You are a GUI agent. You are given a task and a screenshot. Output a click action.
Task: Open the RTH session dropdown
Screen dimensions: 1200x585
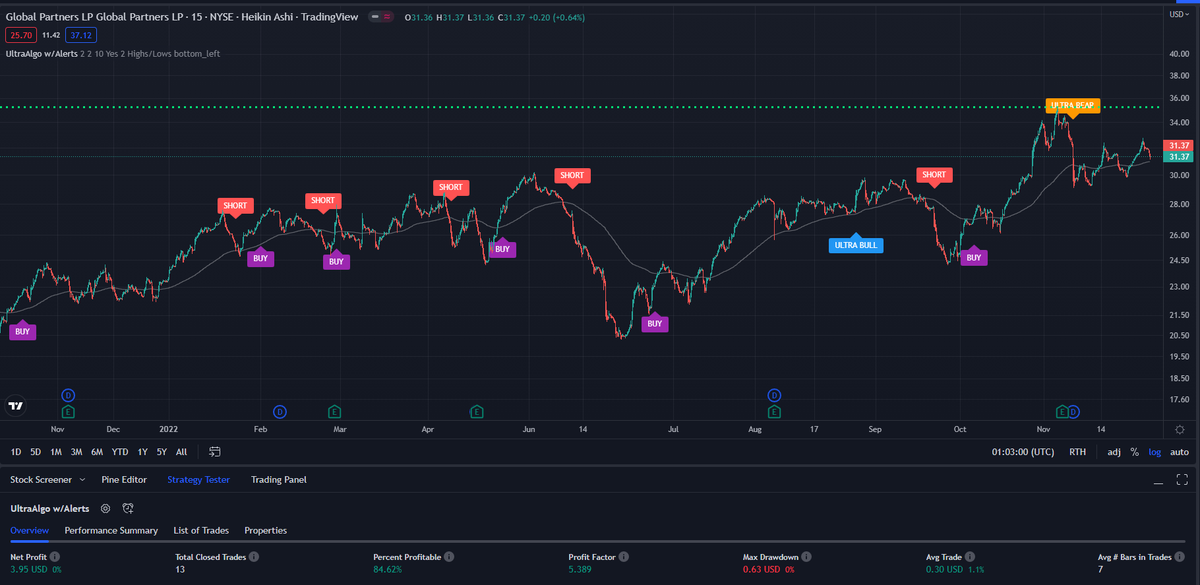click(x=1077, y=452)
